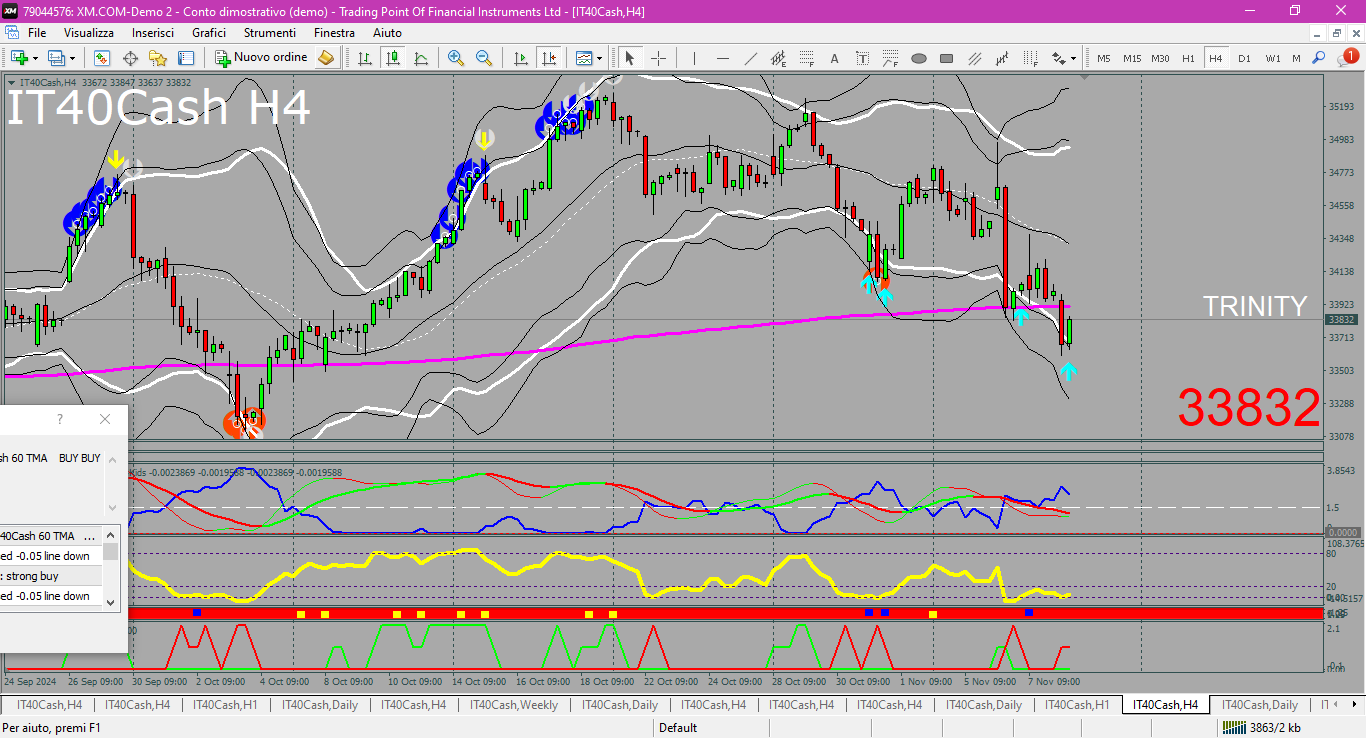Select the trendline drawing tool
This screenshot has height=738, width=1366.
(x=750, y=58)
